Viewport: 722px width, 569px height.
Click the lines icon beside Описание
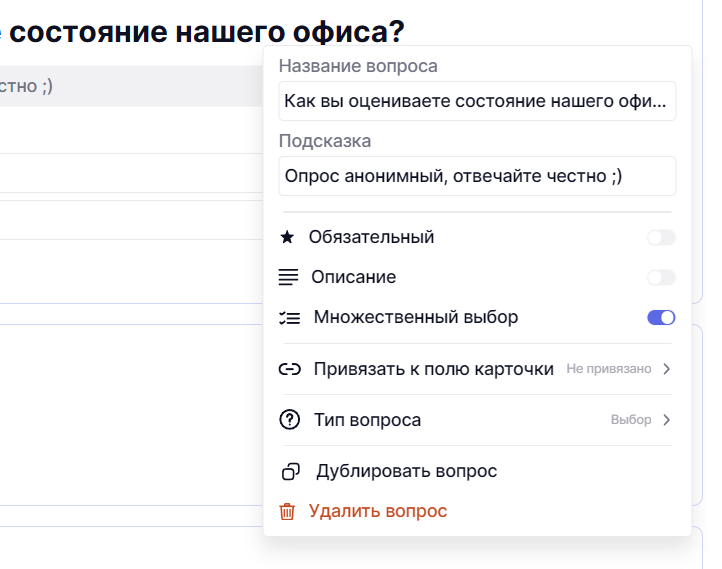[x=288, y=277]
